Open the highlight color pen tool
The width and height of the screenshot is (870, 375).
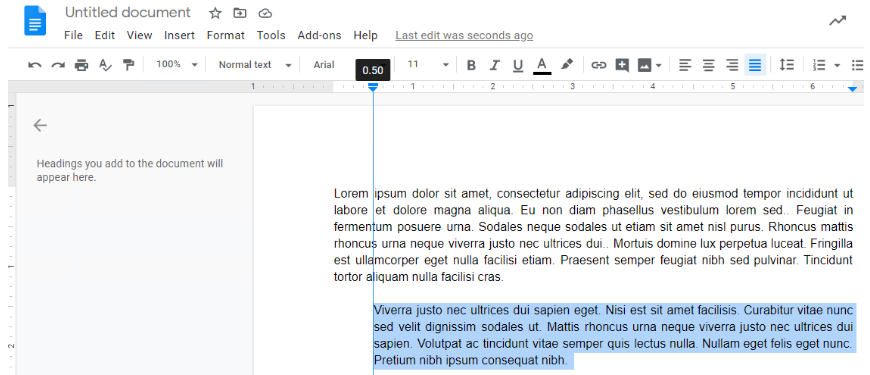tap(566, 64)
